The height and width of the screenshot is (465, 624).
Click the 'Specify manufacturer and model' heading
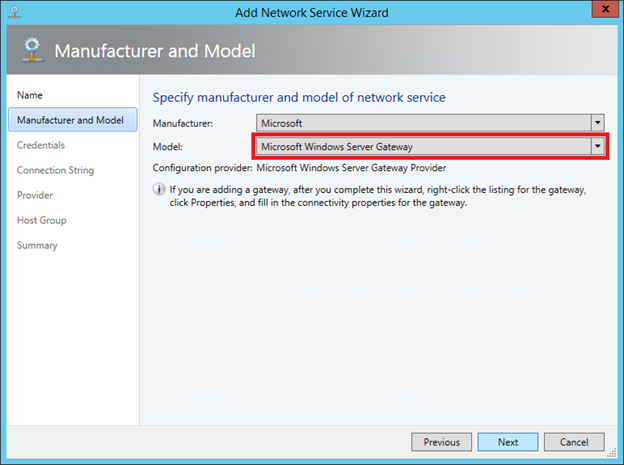click(x=298, y=97)
